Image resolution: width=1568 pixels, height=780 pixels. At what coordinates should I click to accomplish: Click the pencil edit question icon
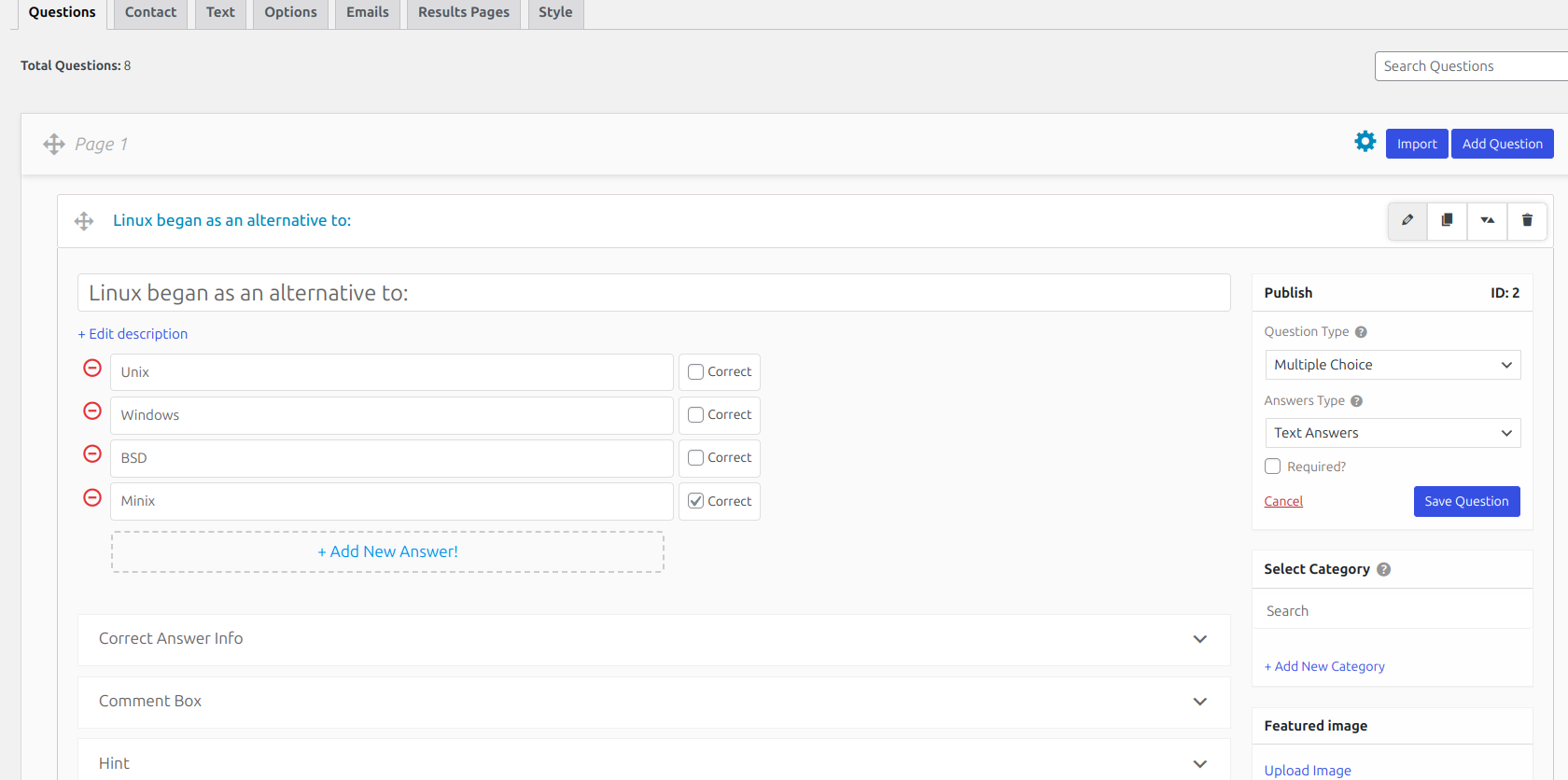pyautogui.click(x=1407, y=221)
